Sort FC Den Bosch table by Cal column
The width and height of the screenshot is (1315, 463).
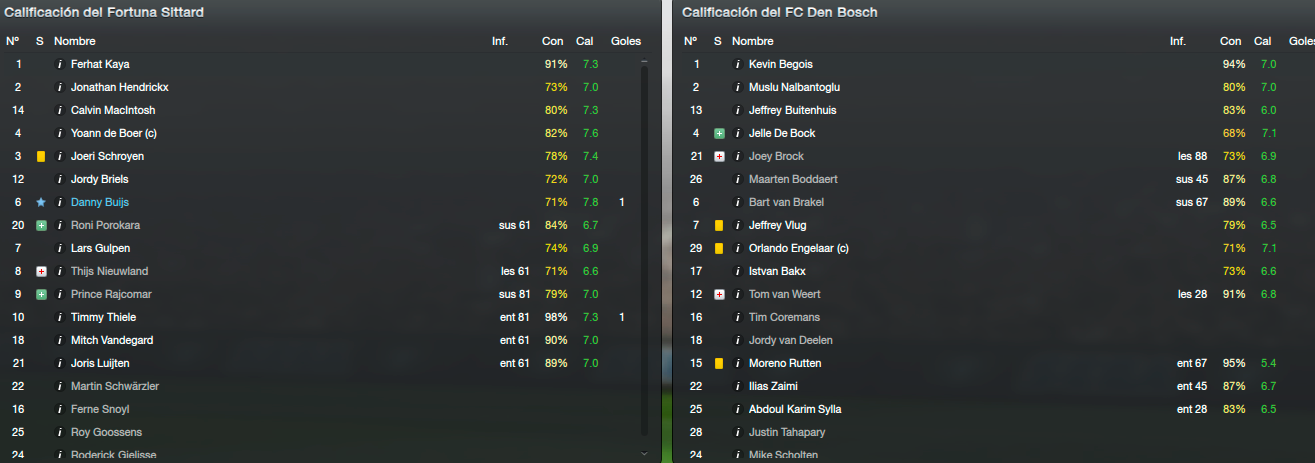(1263, 41)
